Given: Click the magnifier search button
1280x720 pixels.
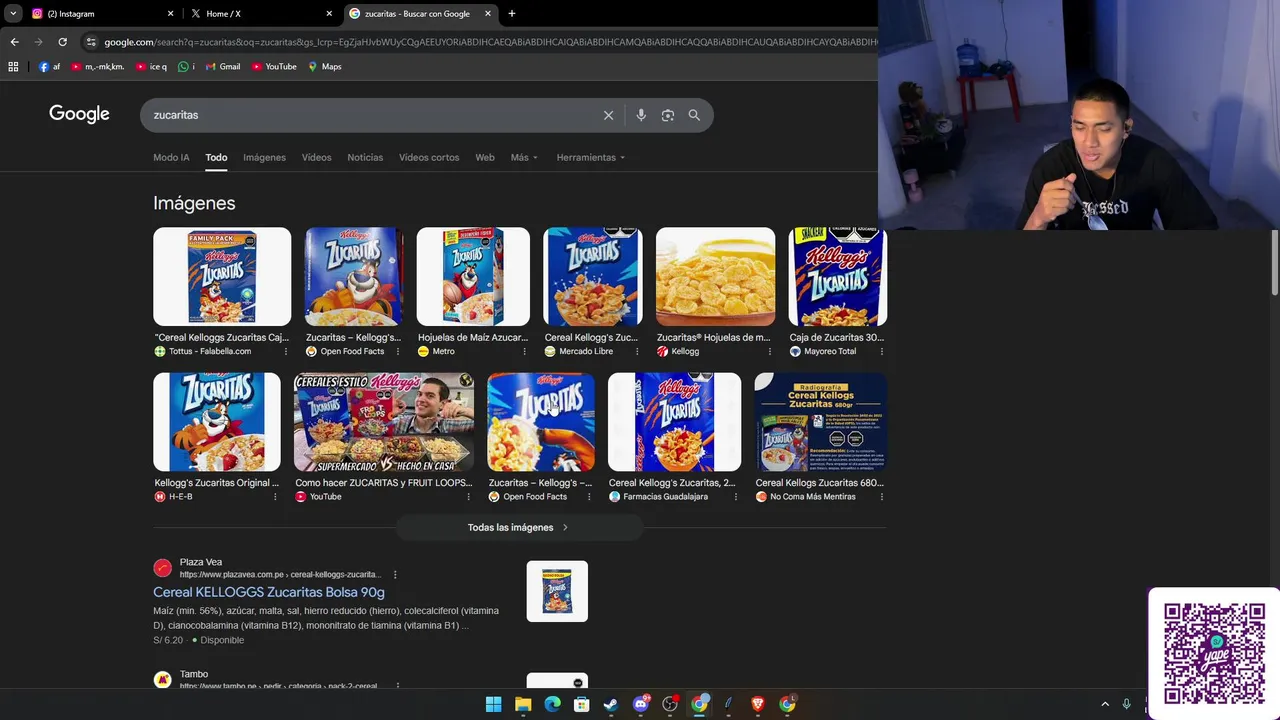Looking at the screenshot, I should pos(694,115).
